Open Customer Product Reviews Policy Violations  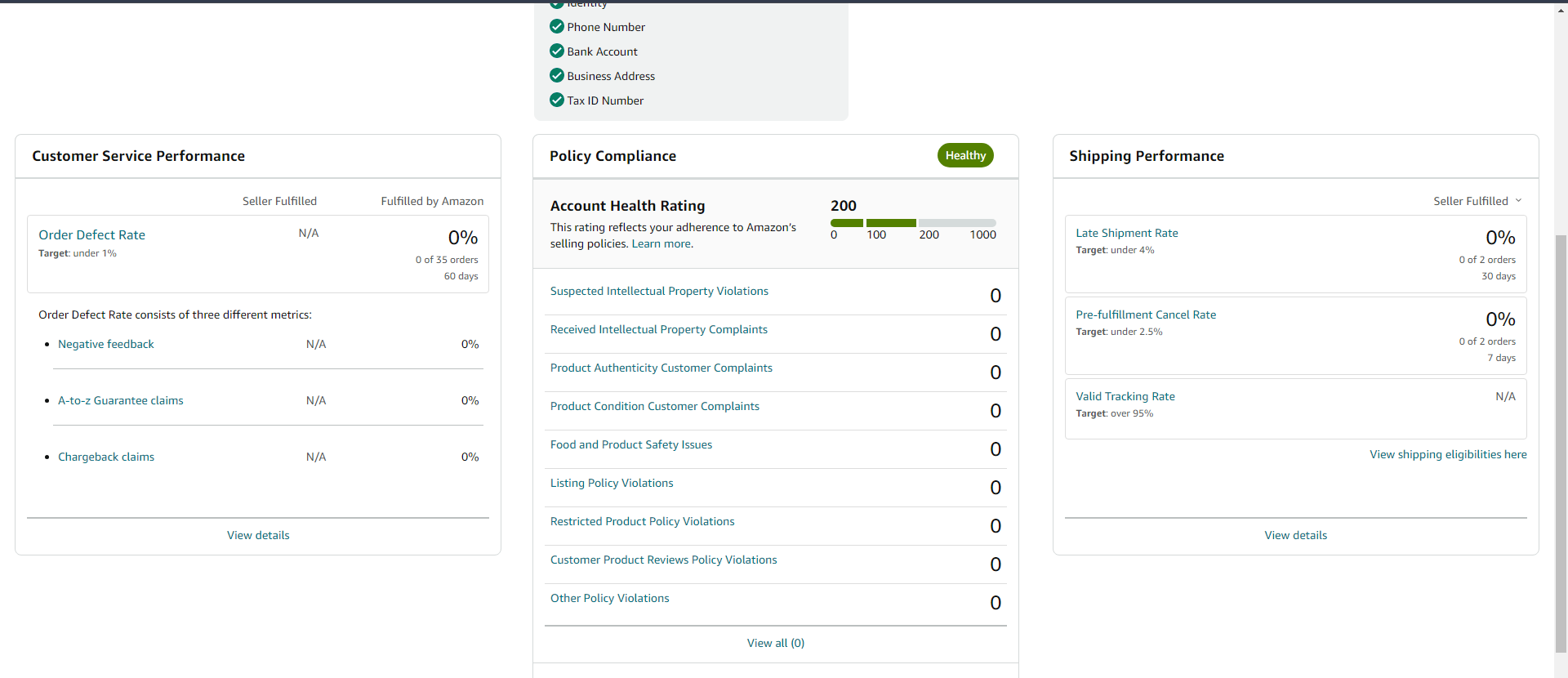click(x=664, y=560)
